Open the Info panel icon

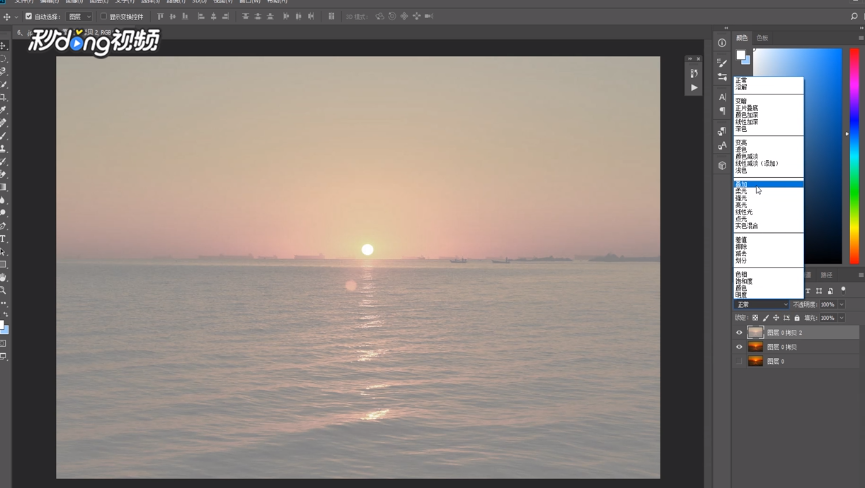[722, 42]
